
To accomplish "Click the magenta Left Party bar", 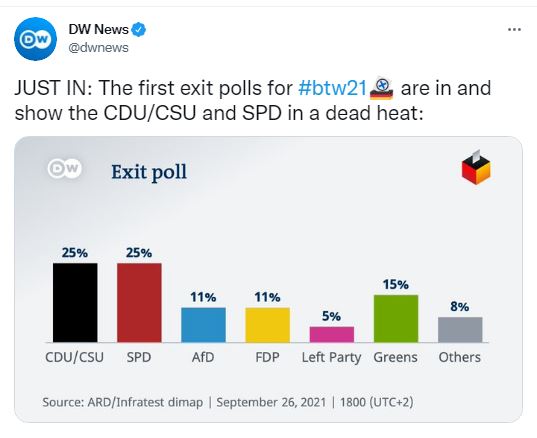I will (332, 334).
